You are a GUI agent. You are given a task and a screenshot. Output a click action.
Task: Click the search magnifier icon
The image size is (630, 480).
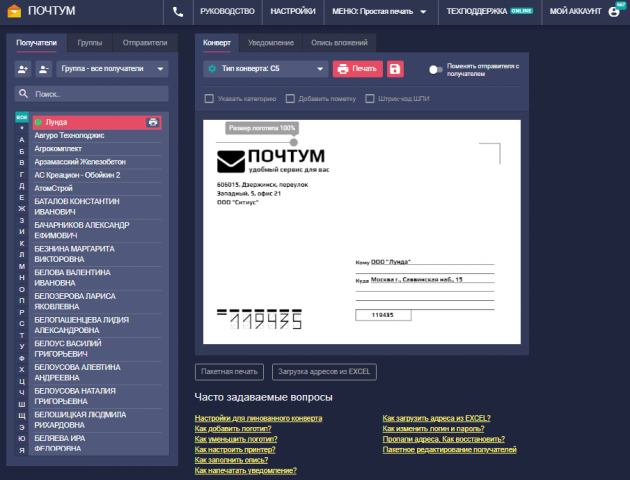pyautogui.click(x=24, y=94)
